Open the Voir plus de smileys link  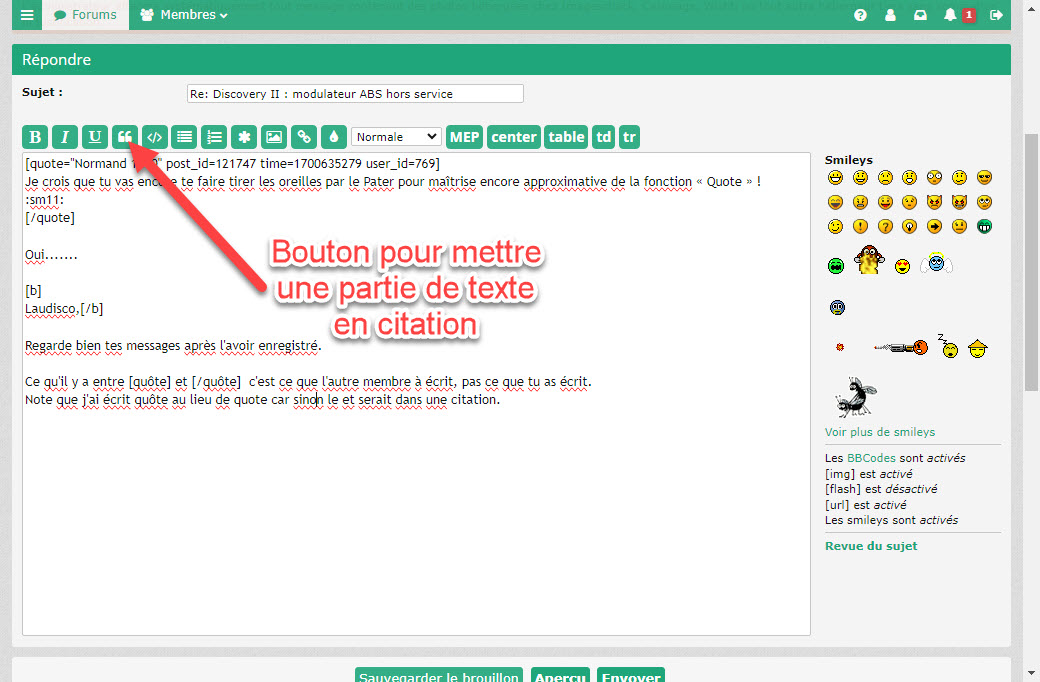tap(880, 432)
